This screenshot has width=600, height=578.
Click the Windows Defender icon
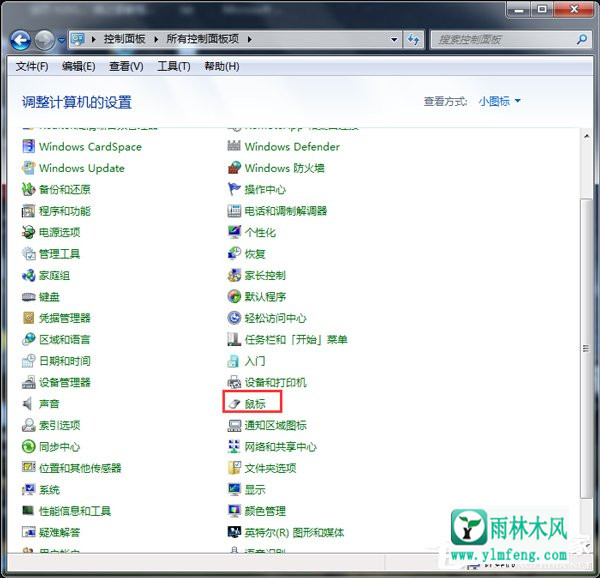234,147
